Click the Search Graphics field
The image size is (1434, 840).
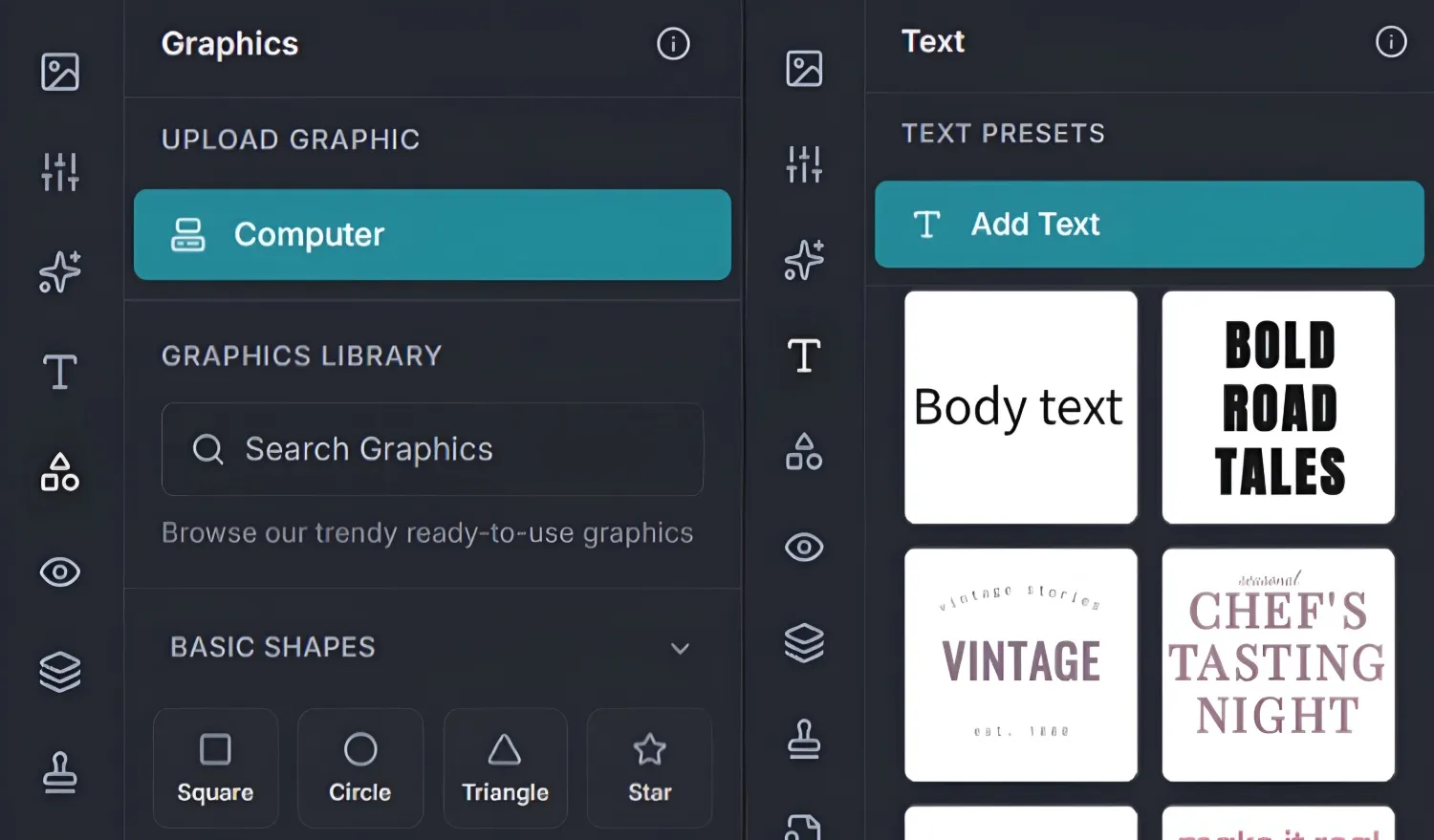(432, 449)
